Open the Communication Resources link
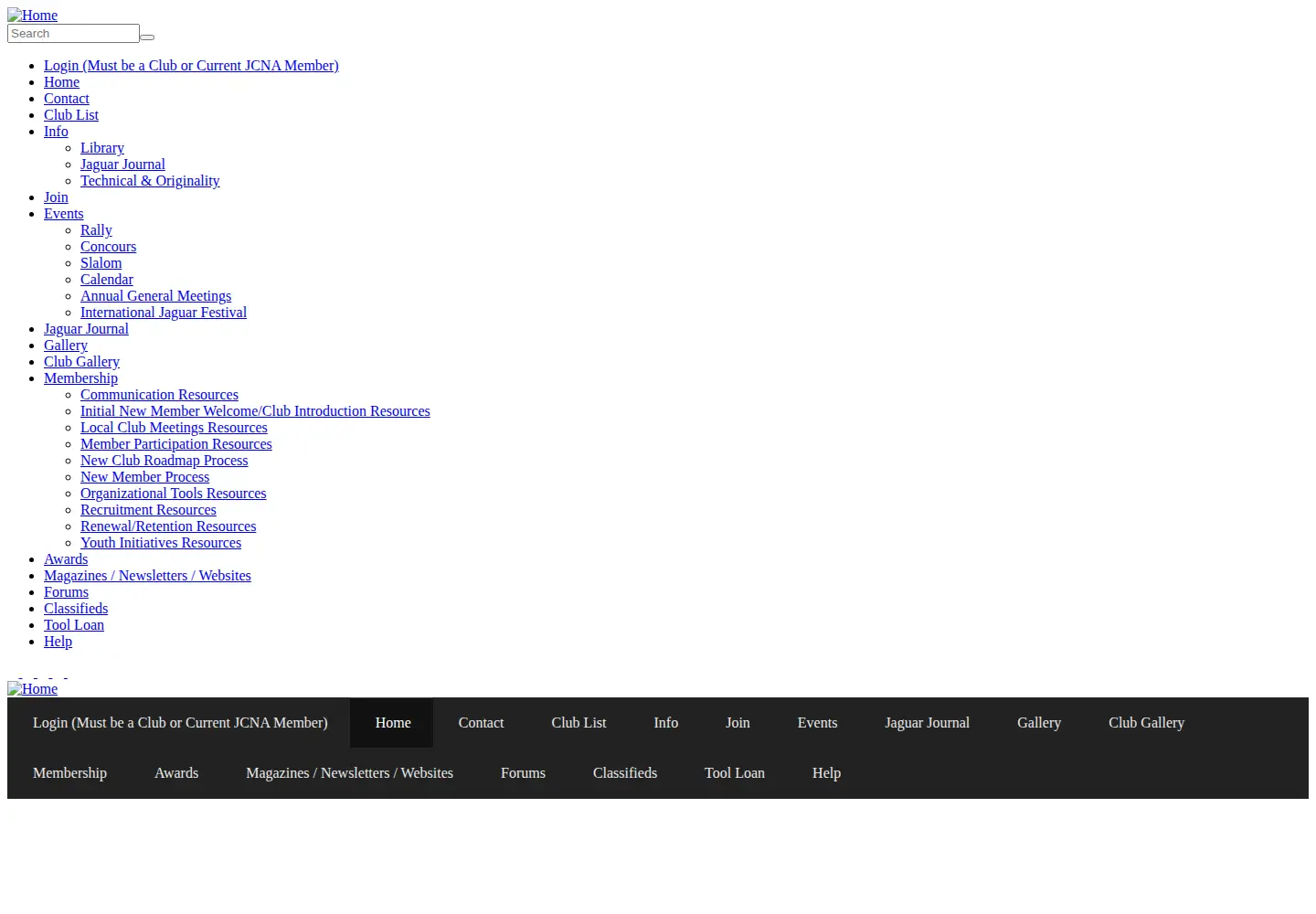 tap(159, 395)
